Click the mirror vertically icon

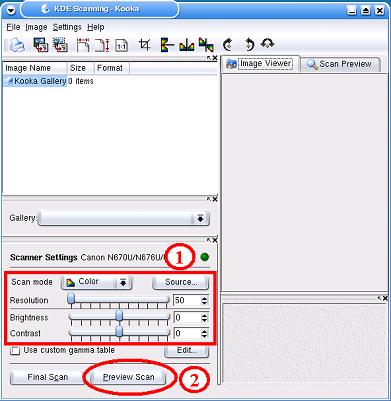pyautogui.click(x=167, y=45)
